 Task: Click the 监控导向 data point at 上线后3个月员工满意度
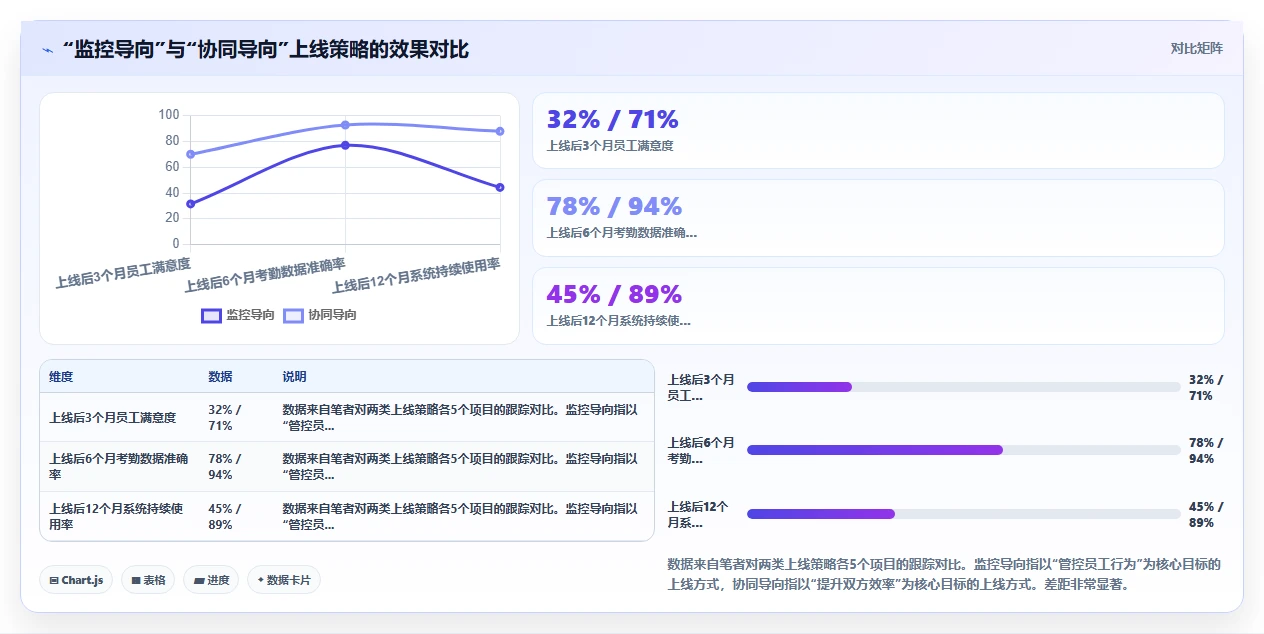[x=190, y=204]
